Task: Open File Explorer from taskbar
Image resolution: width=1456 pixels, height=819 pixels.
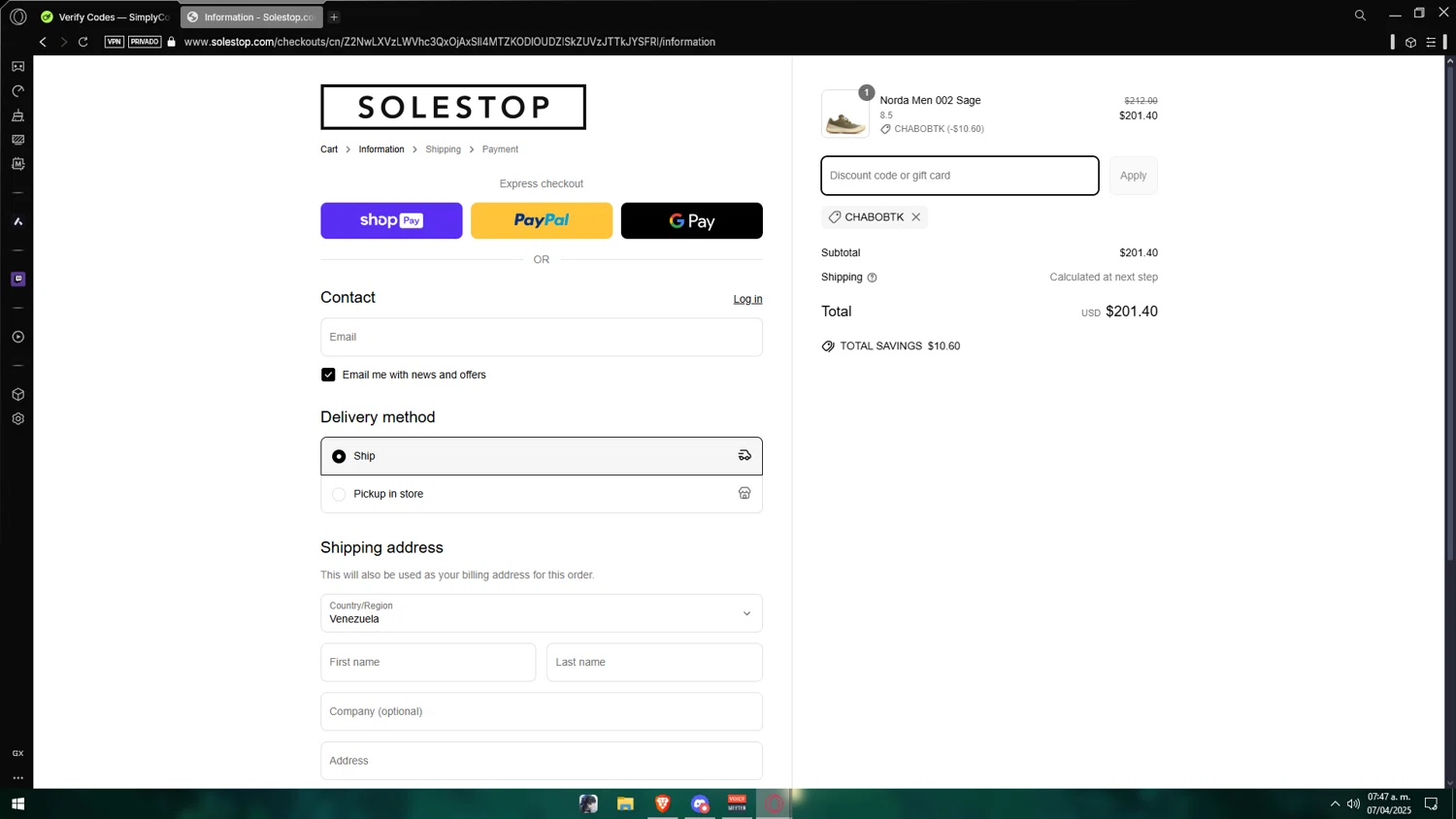Action: [625, 803]
